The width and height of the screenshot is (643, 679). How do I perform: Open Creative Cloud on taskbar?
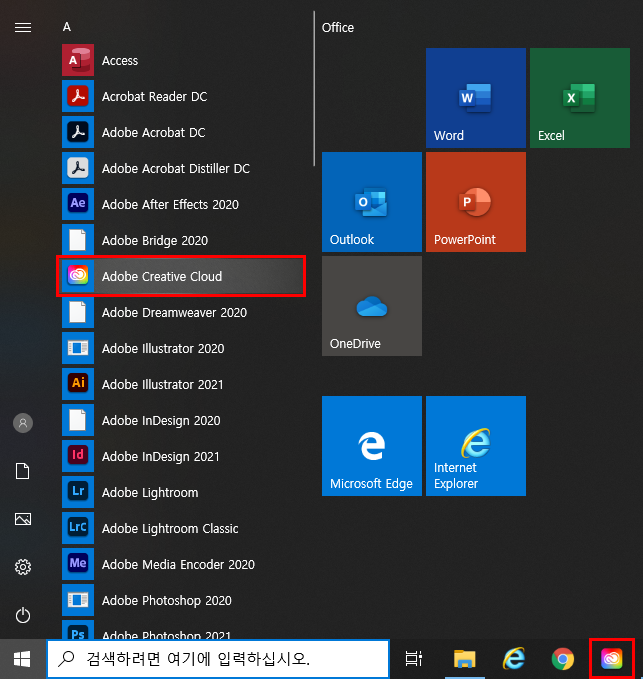611,659
